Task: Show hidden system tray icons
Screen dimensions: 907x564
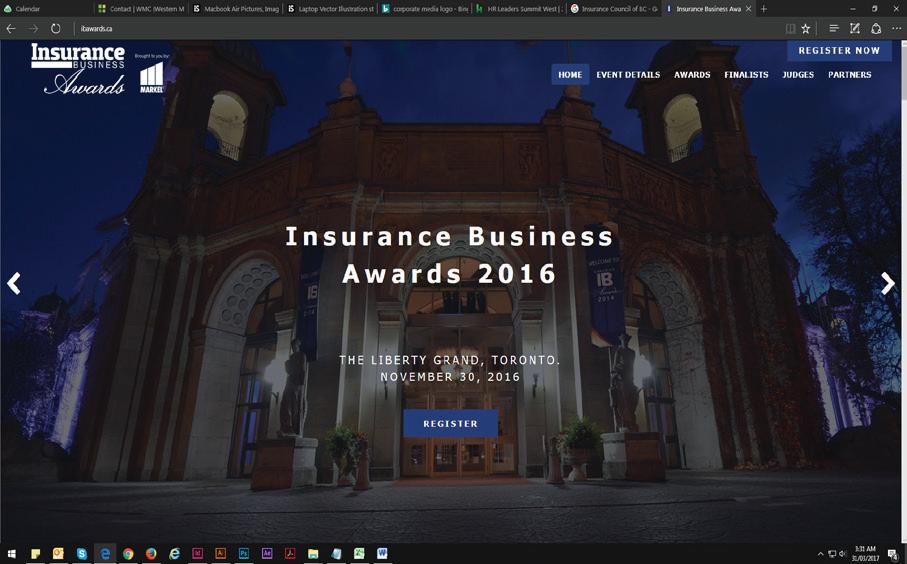Action: coord(820,554)
